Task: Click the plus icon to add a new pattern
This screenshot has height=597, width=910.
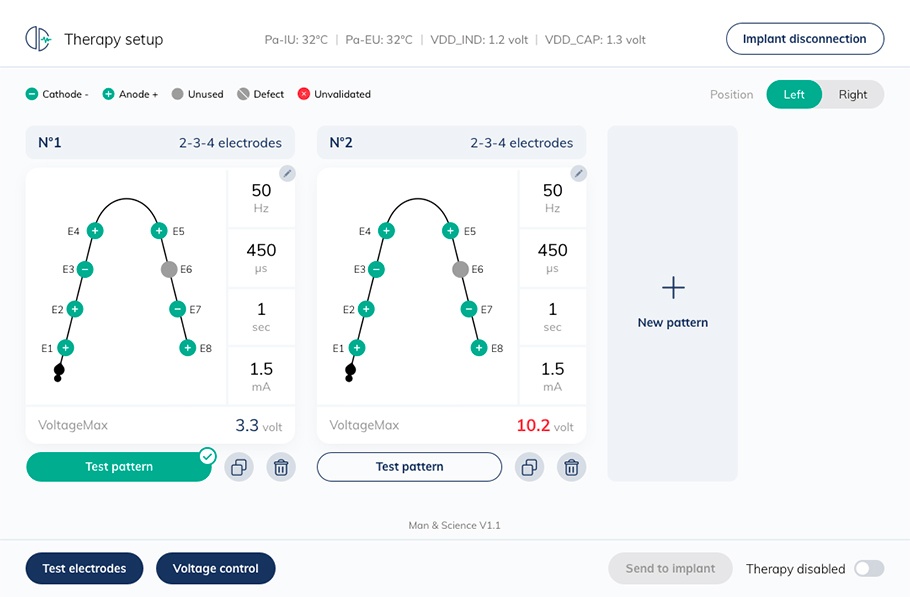Action: pyautogui.click(x=673, y=288)
